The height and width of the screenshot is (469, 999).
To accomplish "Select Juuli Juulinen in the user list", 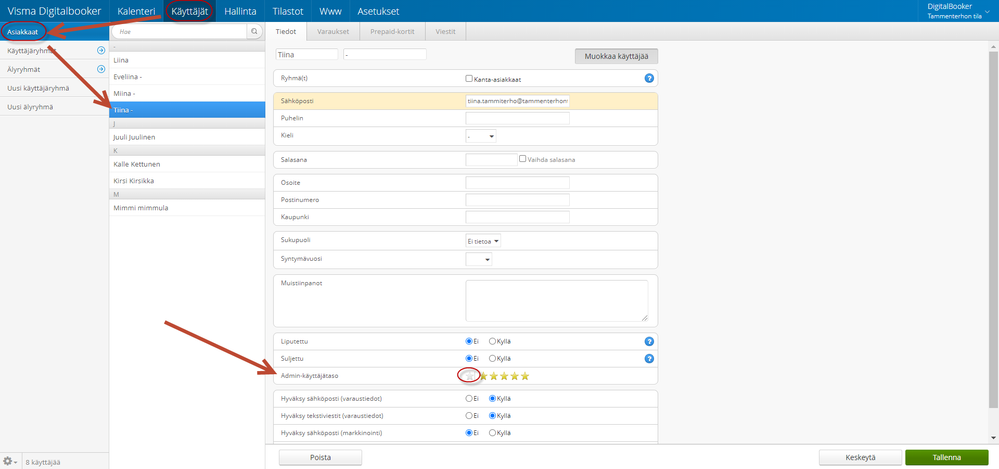I will [187, 137].
